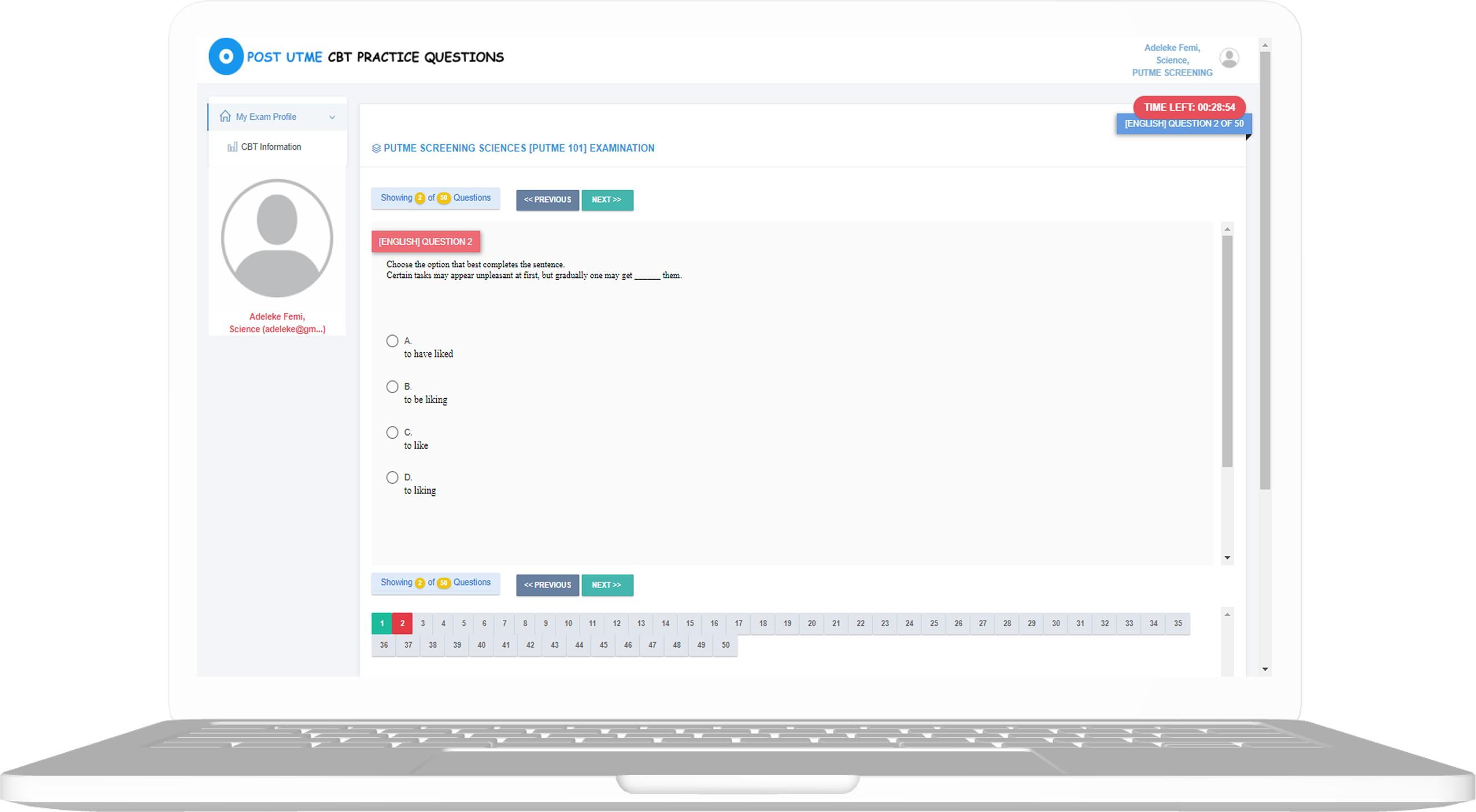Click the layers icon before PUTME SCREENING title

(376, 148)
